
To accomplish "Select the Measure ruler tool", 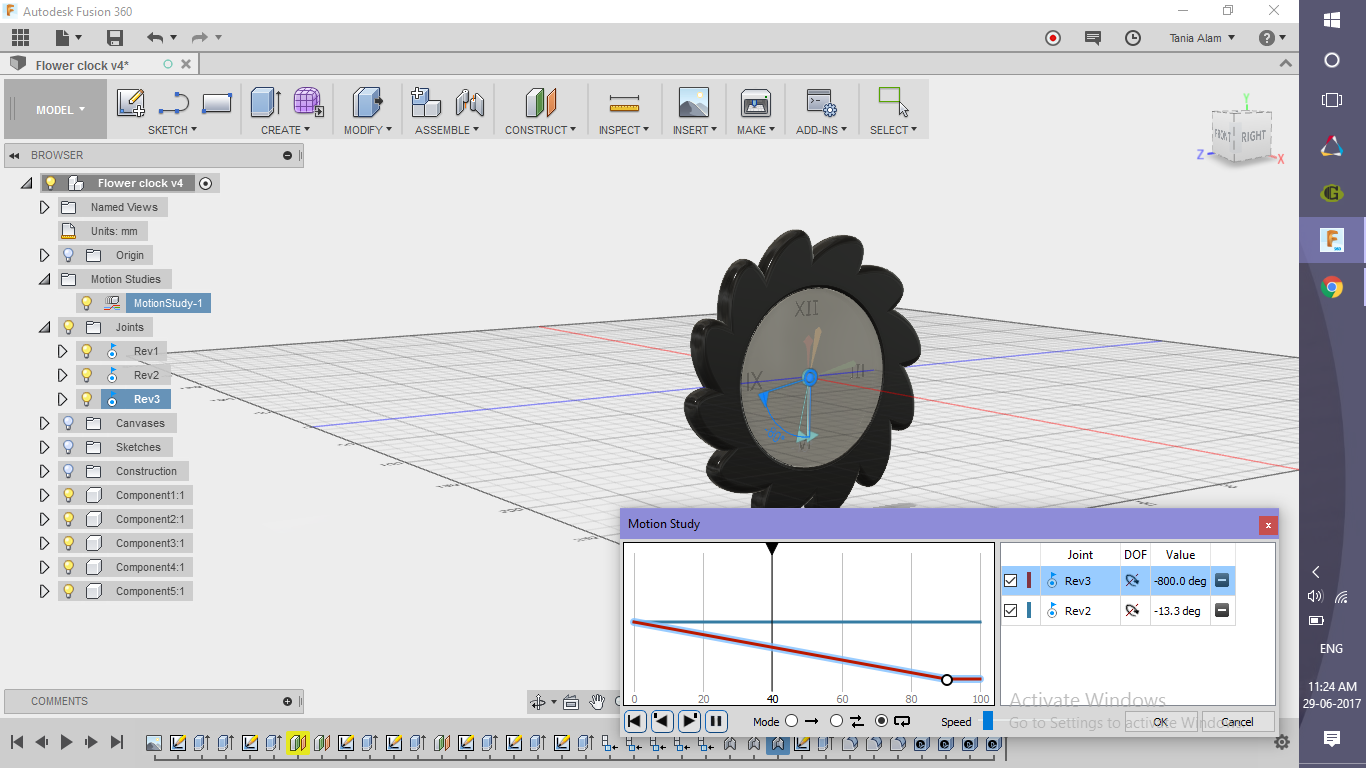I will (x=624, y=103).
